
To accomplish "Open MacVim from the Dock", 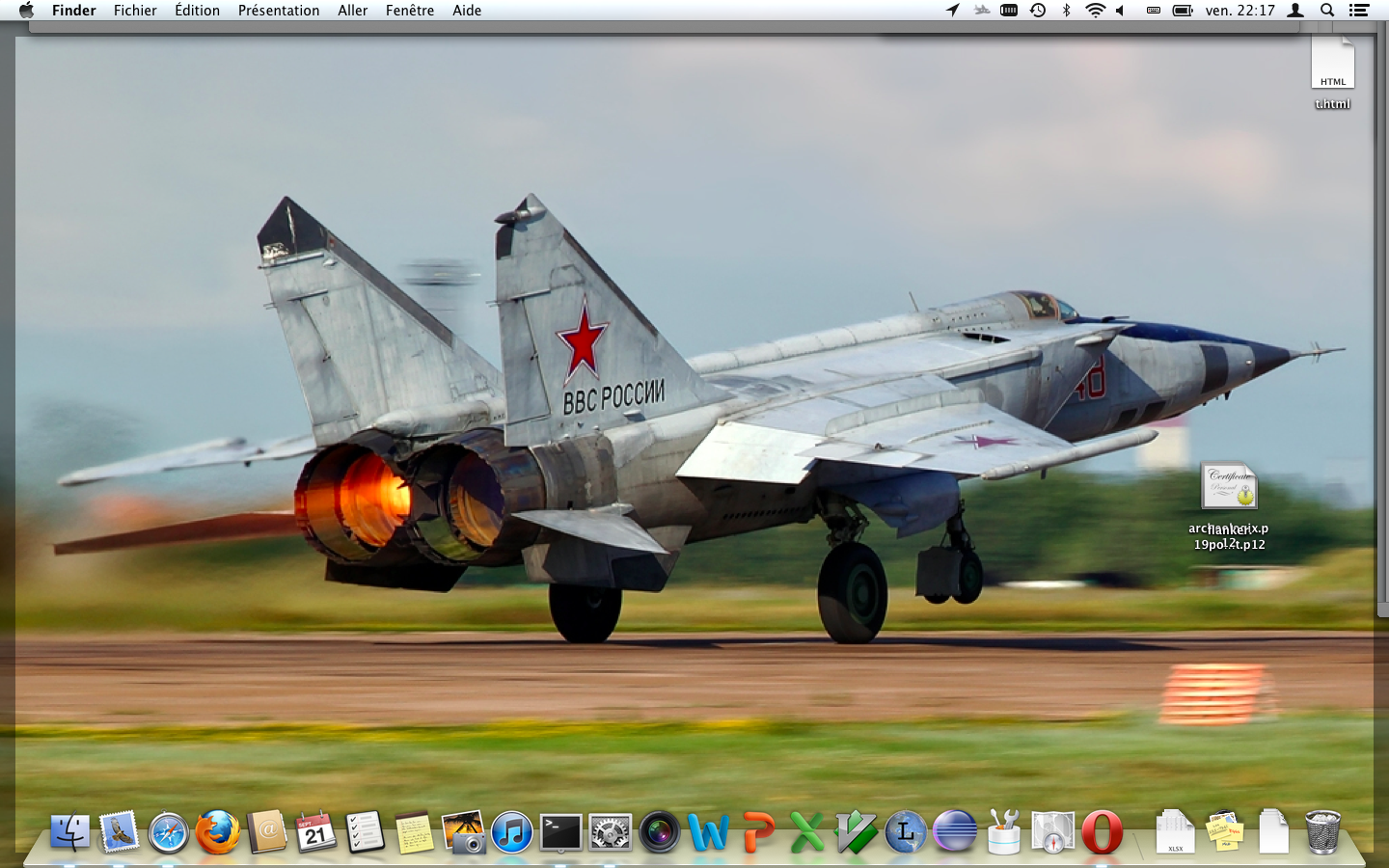I will coord(856,832).
